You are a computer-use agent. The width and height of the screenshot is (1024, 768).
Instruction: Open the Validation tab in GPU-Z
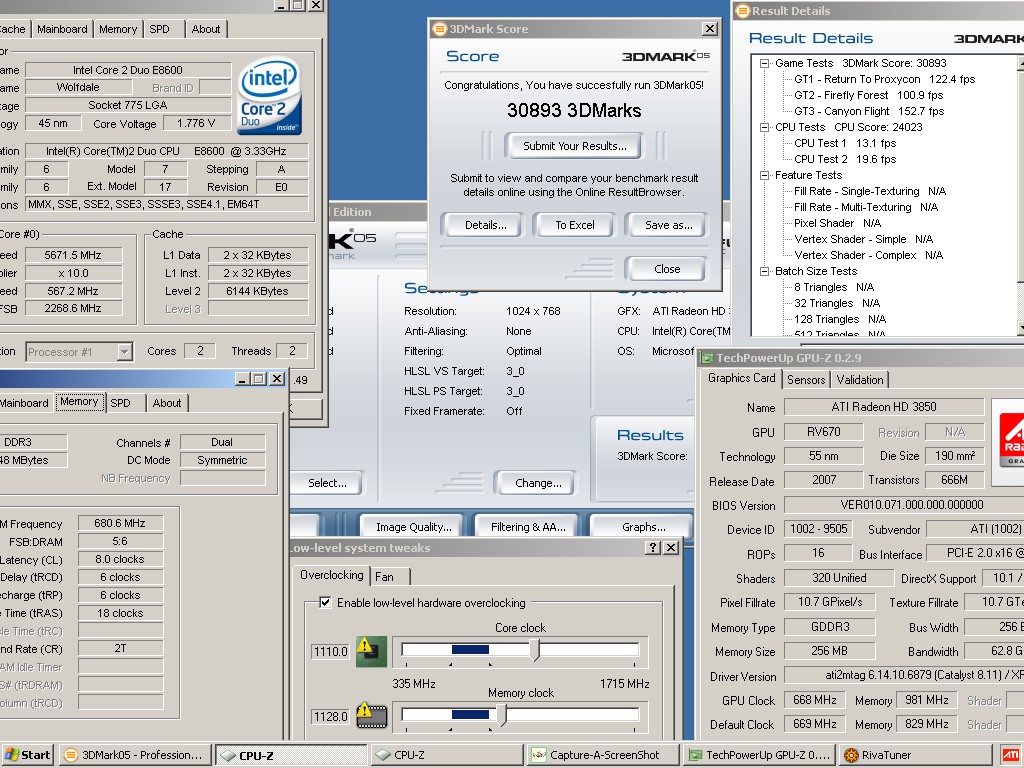(x=859, y=380)
